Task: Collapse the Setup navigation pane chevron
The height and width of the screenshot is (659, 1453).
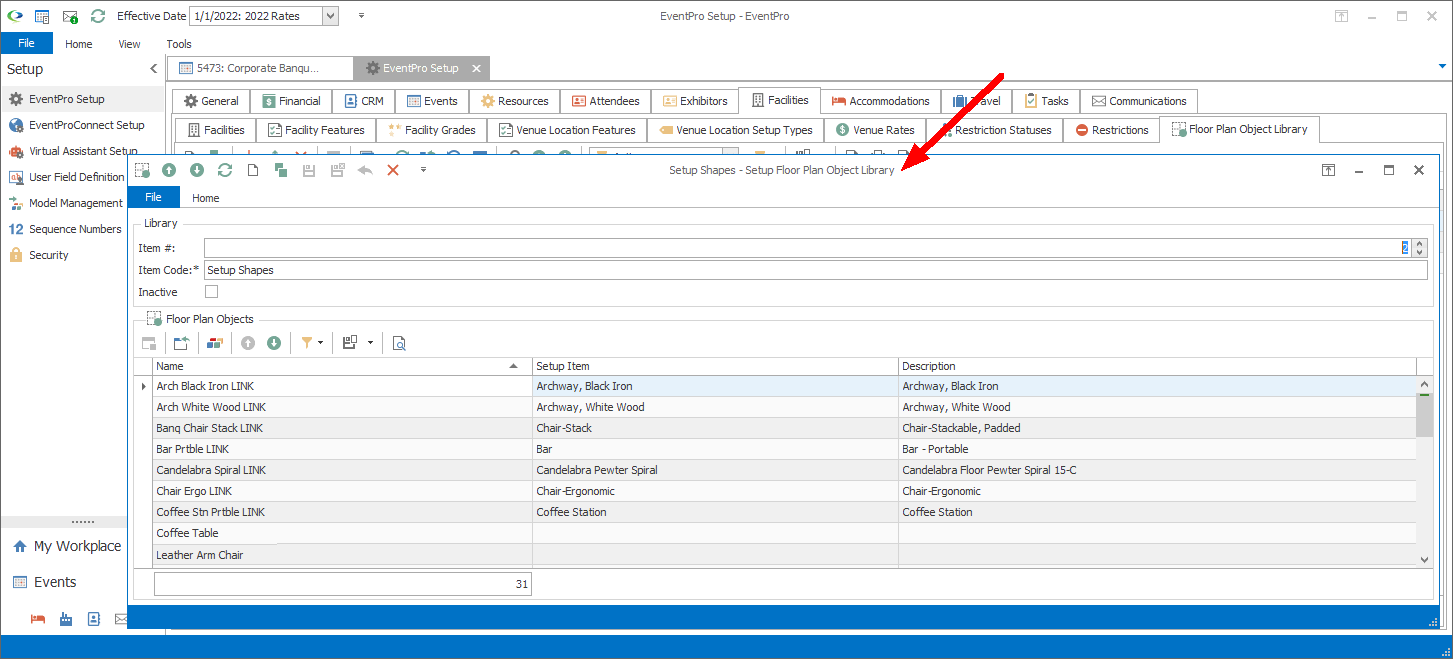Action: point(153,69)
